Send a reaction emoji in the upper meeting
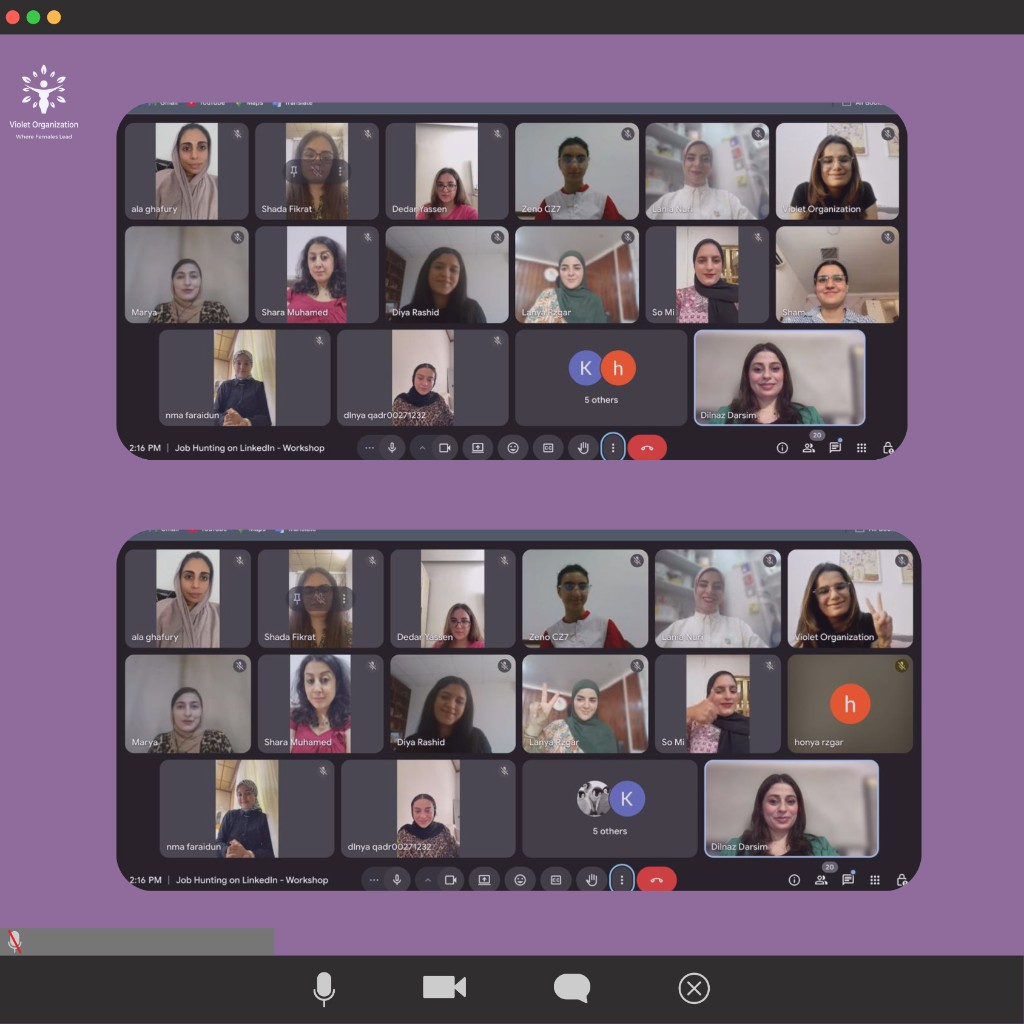Viewport: 1024px width, 1024px height. click(x=513, y=448)
